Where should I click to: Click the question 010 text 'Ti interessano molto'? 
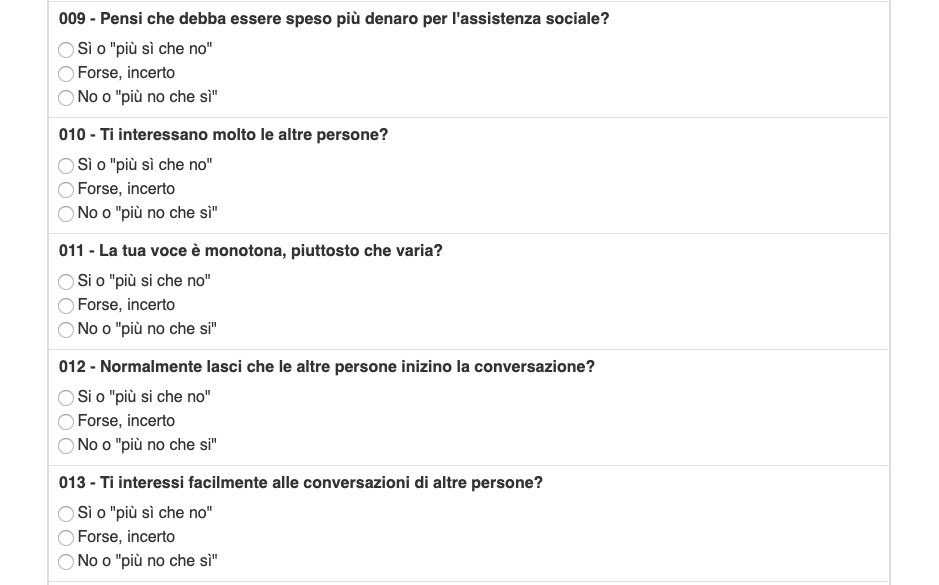click(223, 135)
